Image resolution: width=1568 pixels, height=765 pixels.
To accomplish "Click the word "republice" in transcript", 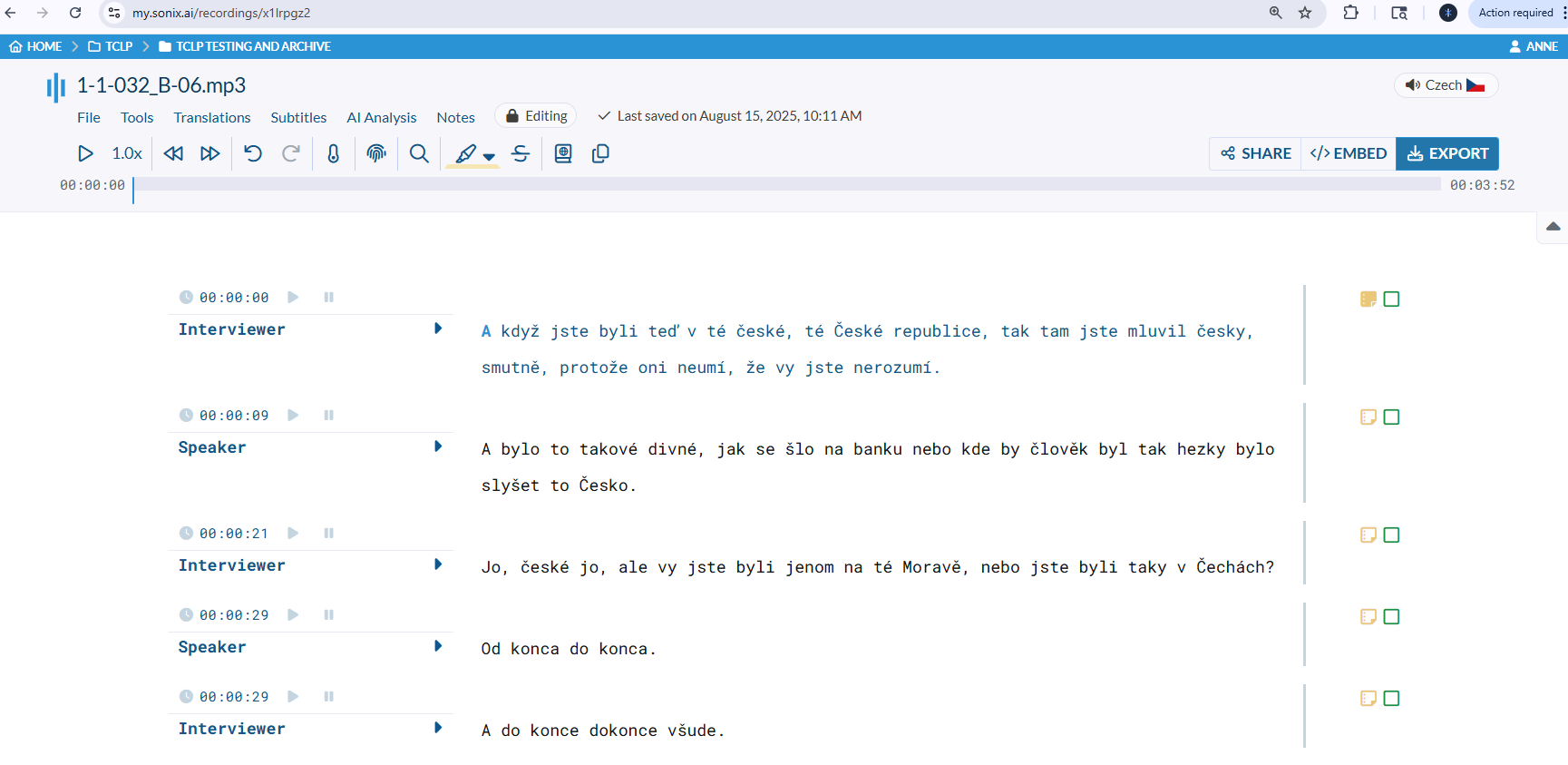I will [937, 331].
